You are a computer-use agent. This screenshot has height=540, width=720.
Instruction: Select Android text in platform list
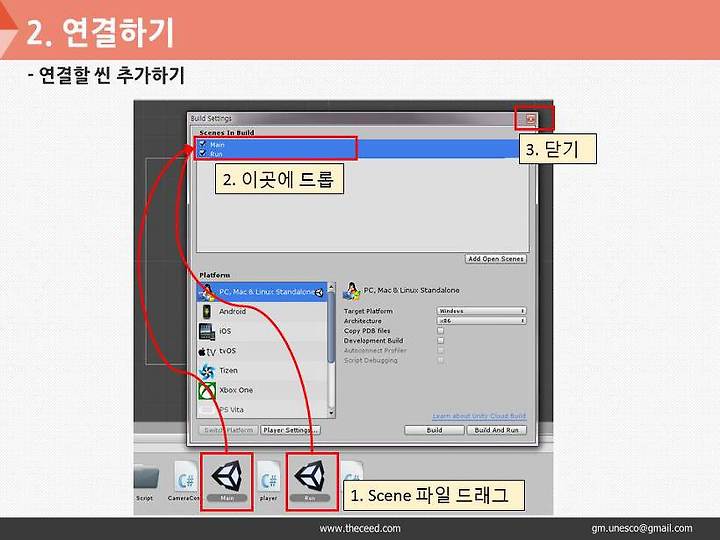point(232,311)
